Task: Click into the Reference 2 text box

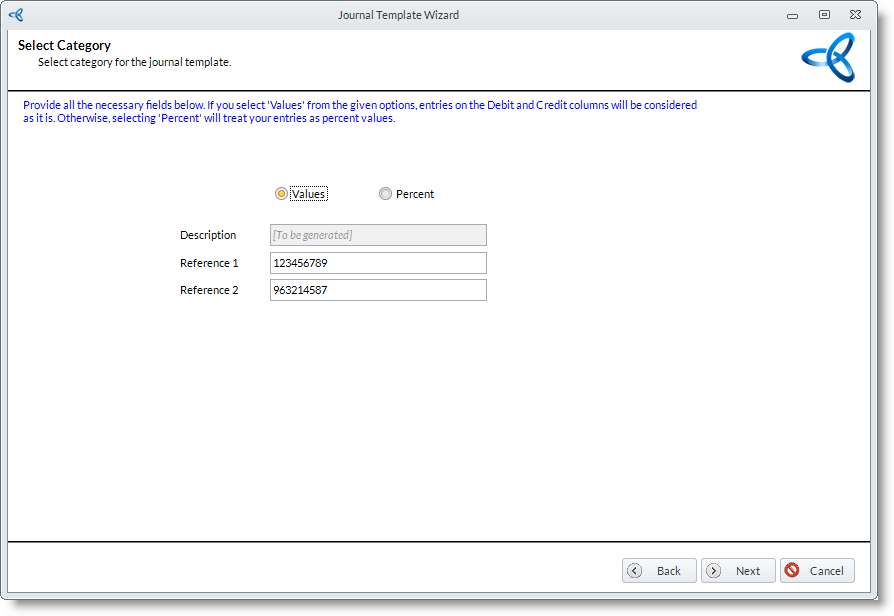Action: 378,290
